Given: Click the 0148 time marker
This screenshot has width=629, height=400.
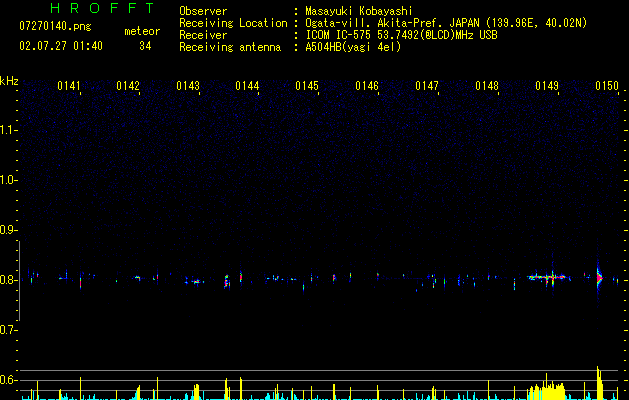Looking at the screenshot, I should pos(487,86).
